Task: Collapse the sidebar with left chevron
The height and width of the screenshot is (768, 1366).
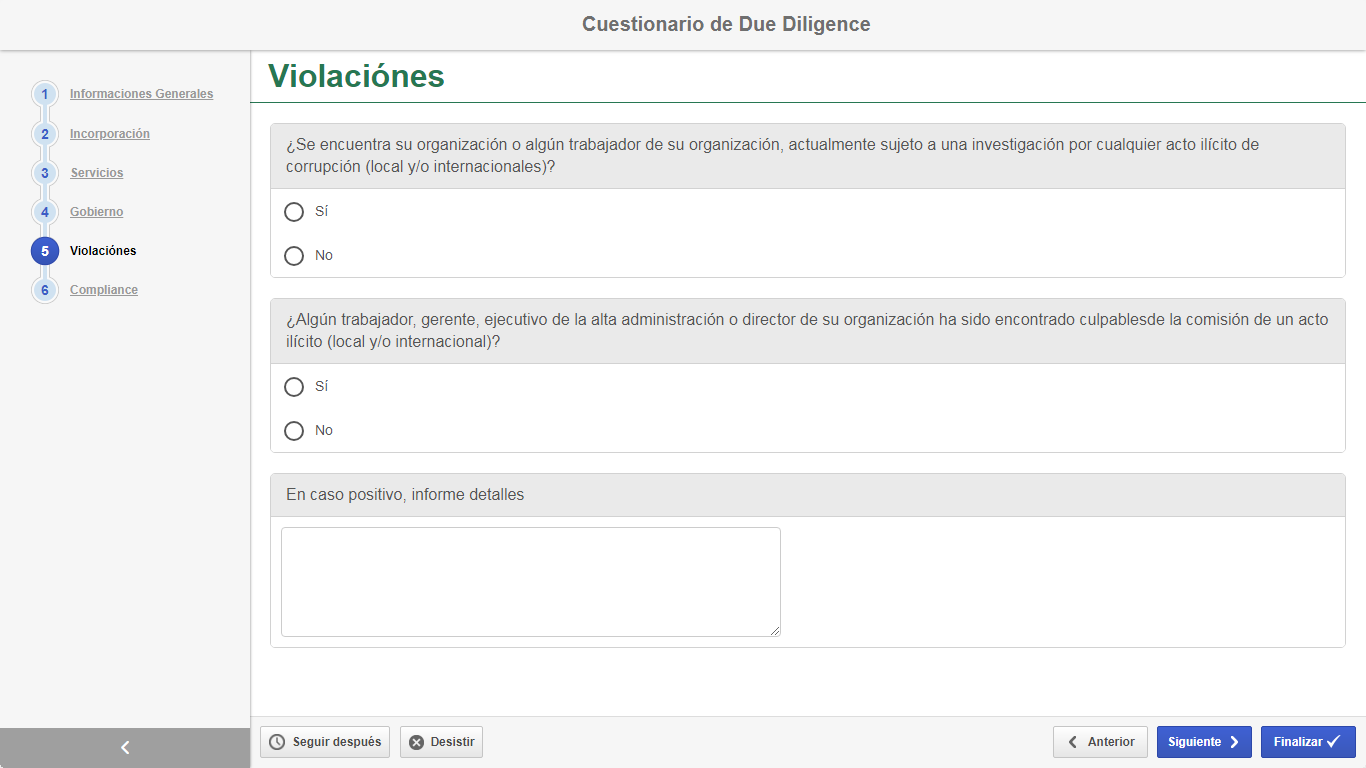Action: [125, 747]
